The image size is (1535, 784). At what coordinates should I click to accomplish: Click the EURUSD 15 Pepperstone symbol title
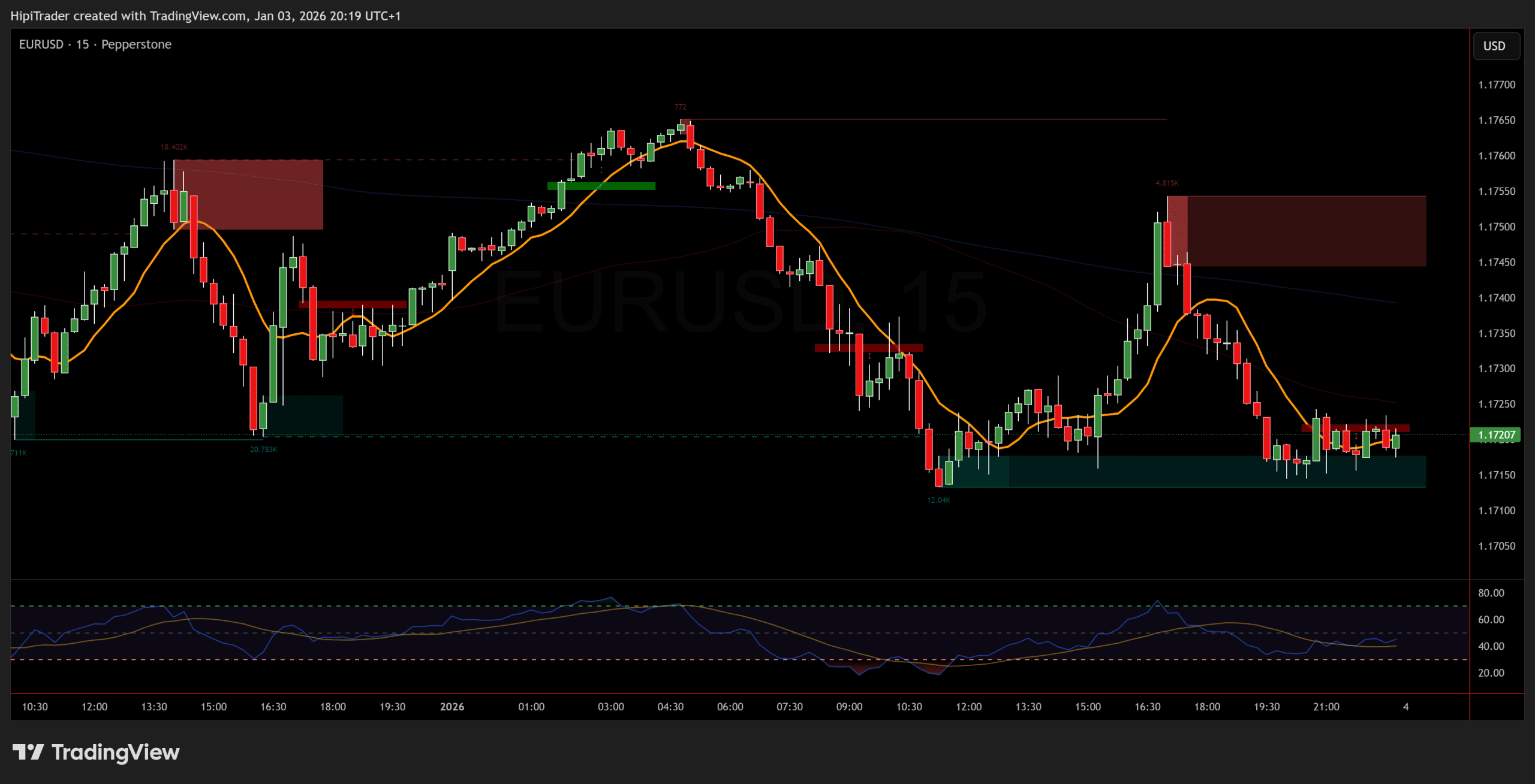95,44
